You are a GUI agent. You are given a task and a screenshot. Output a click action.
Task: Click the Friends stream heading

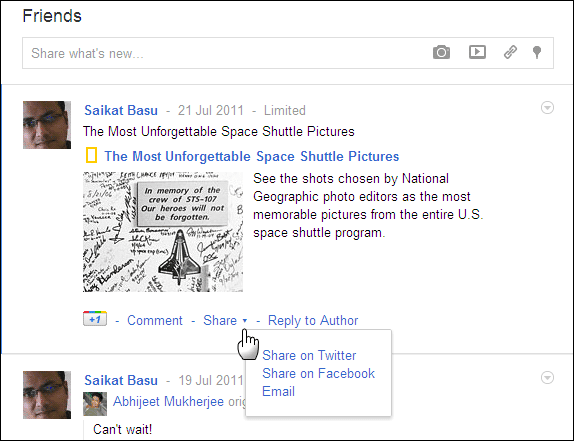click(52, 16)
